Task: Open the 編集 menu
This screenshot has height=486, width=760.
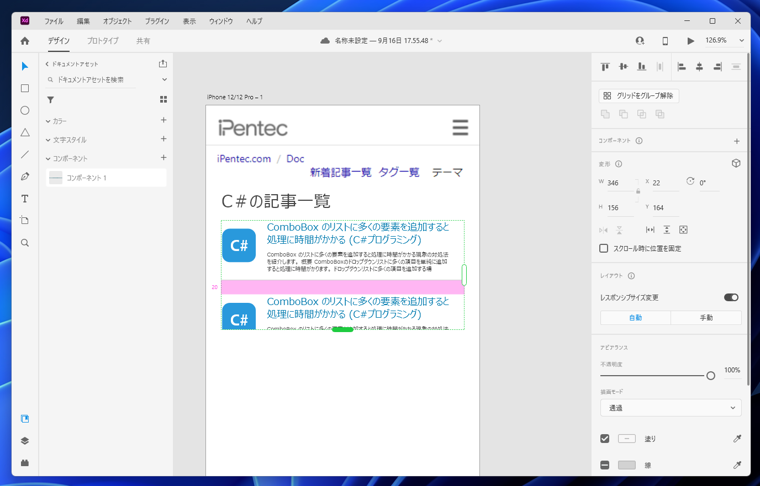Action: click(x=83, y=21)
